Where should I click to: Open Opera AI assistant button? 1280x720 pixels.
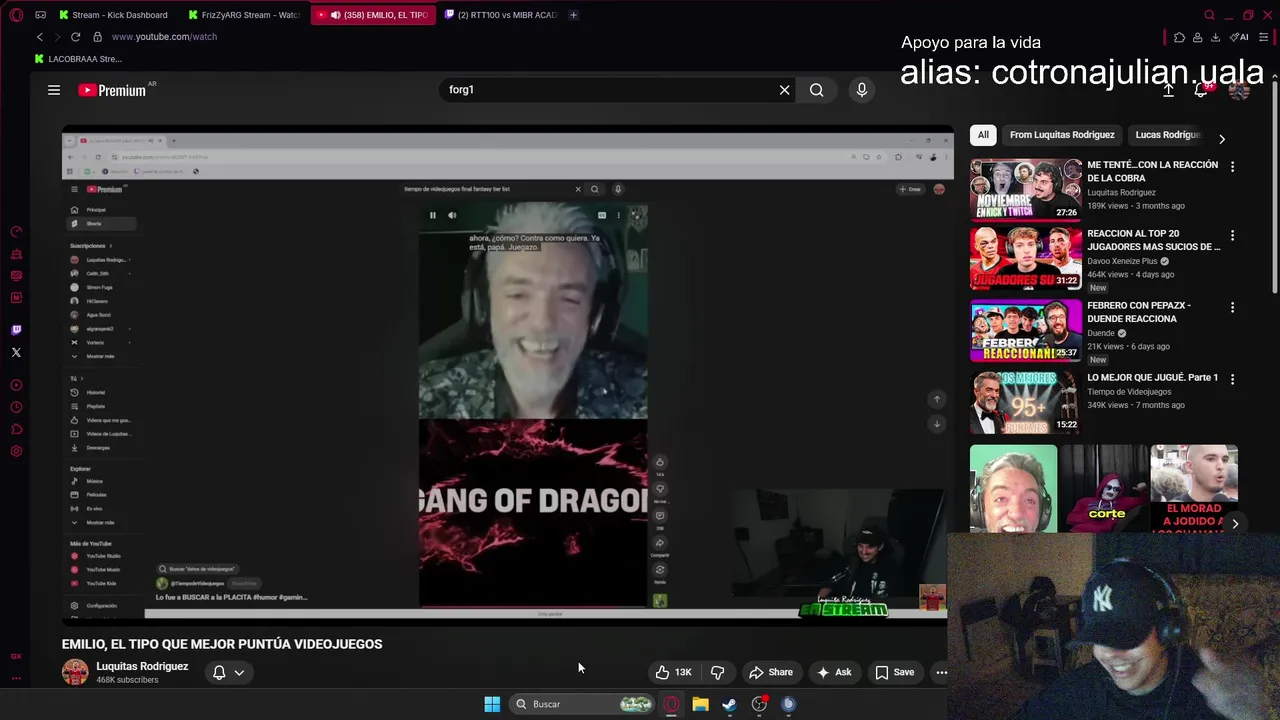pyautogui.click(x=1239, y=37)
